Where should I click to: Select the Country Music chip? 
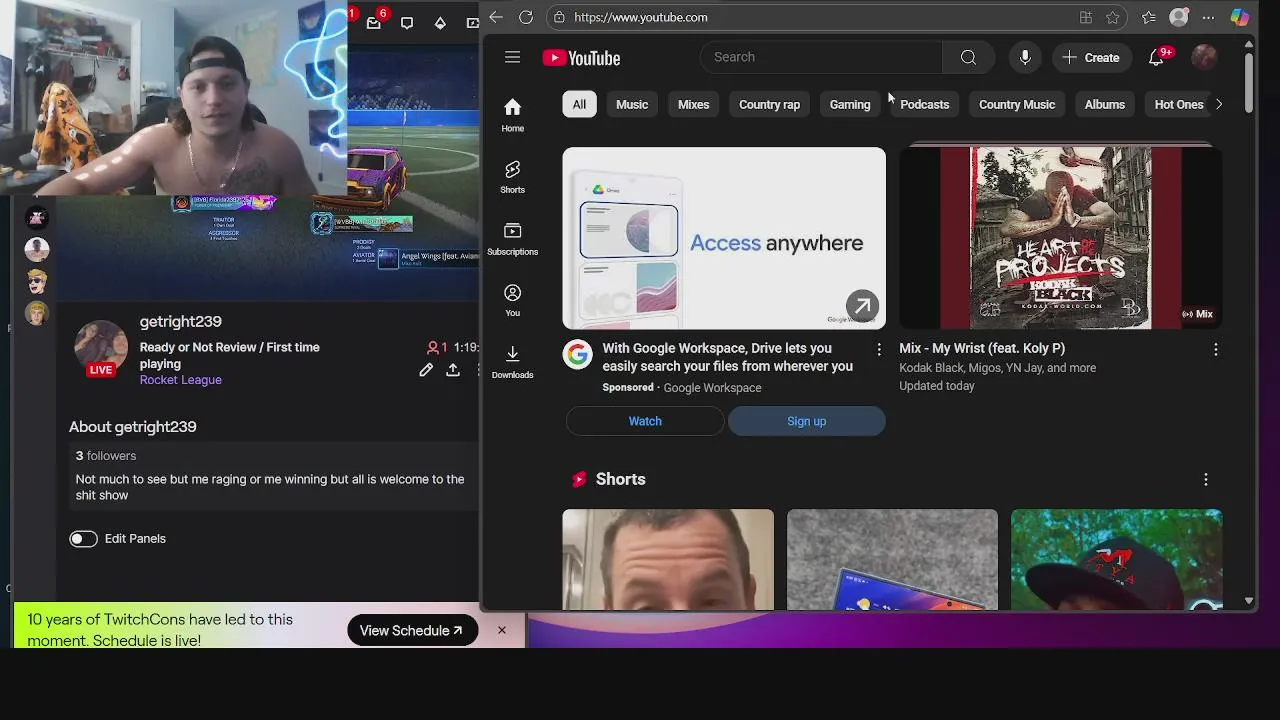[1017, 104]
